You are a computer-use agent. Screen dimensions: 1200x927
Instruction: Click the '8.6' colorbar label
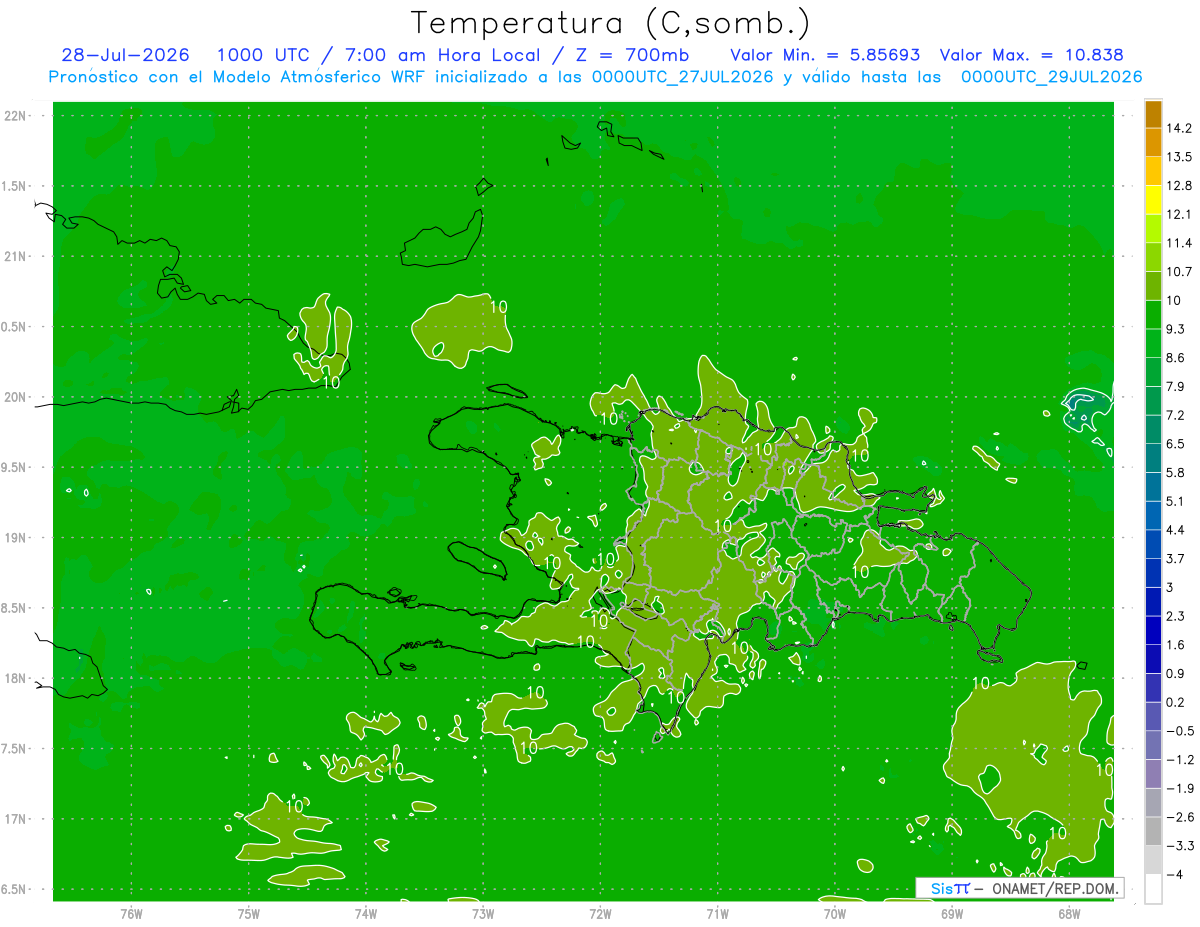tap(1177, 358)
